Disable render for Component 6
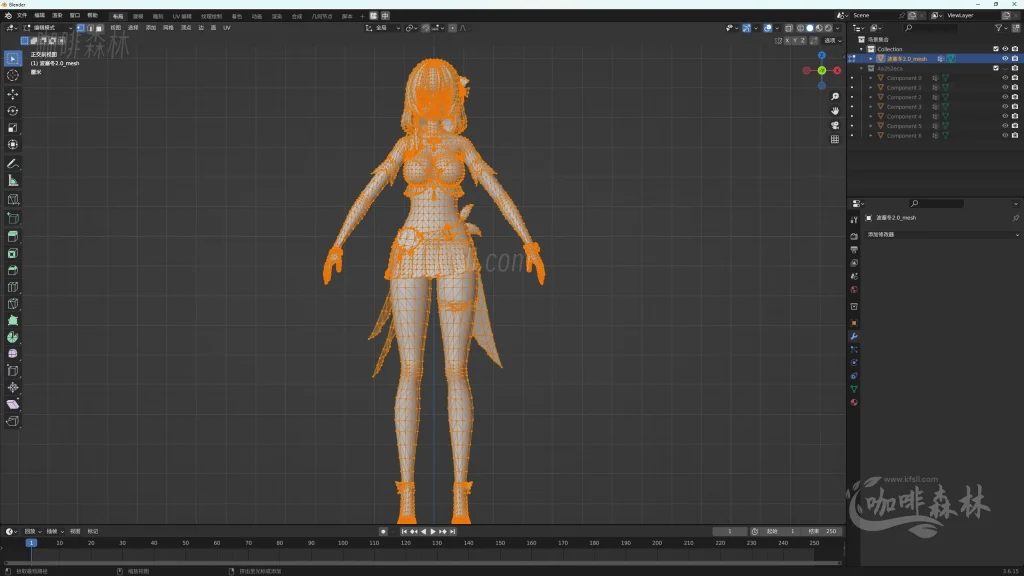 pos(1015,135)
